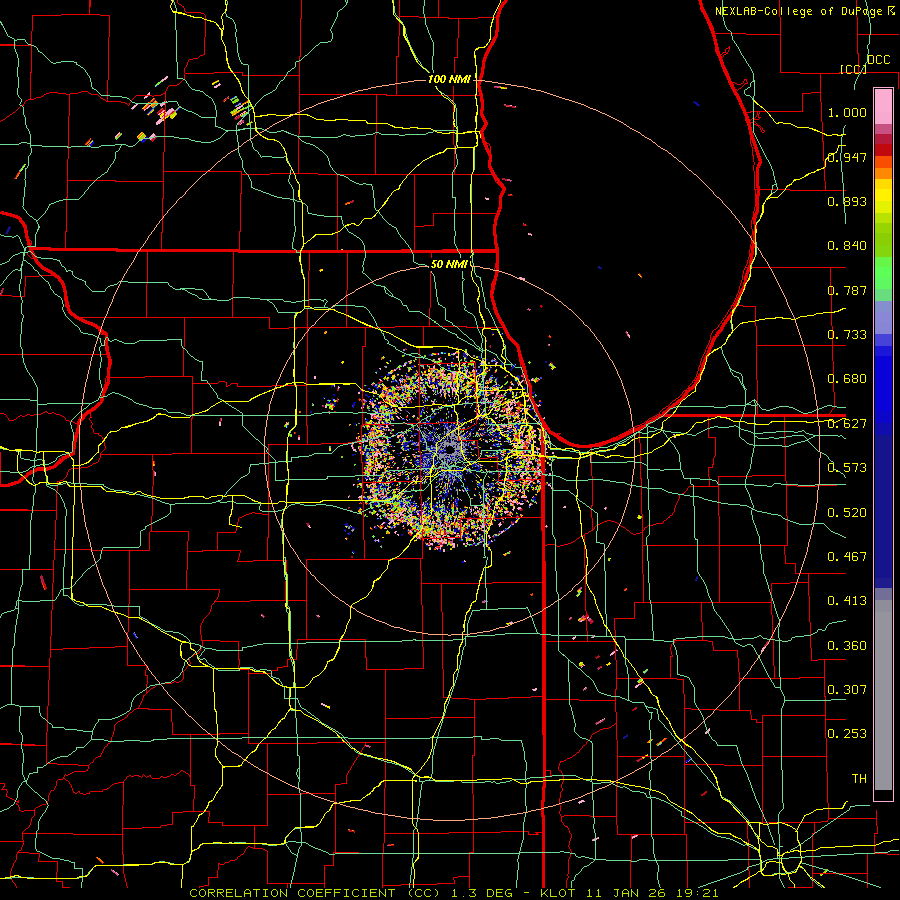The height and width of the screenshot is (900, 900).
Task: Click the "DCC" product label
Action: (878, 60)
